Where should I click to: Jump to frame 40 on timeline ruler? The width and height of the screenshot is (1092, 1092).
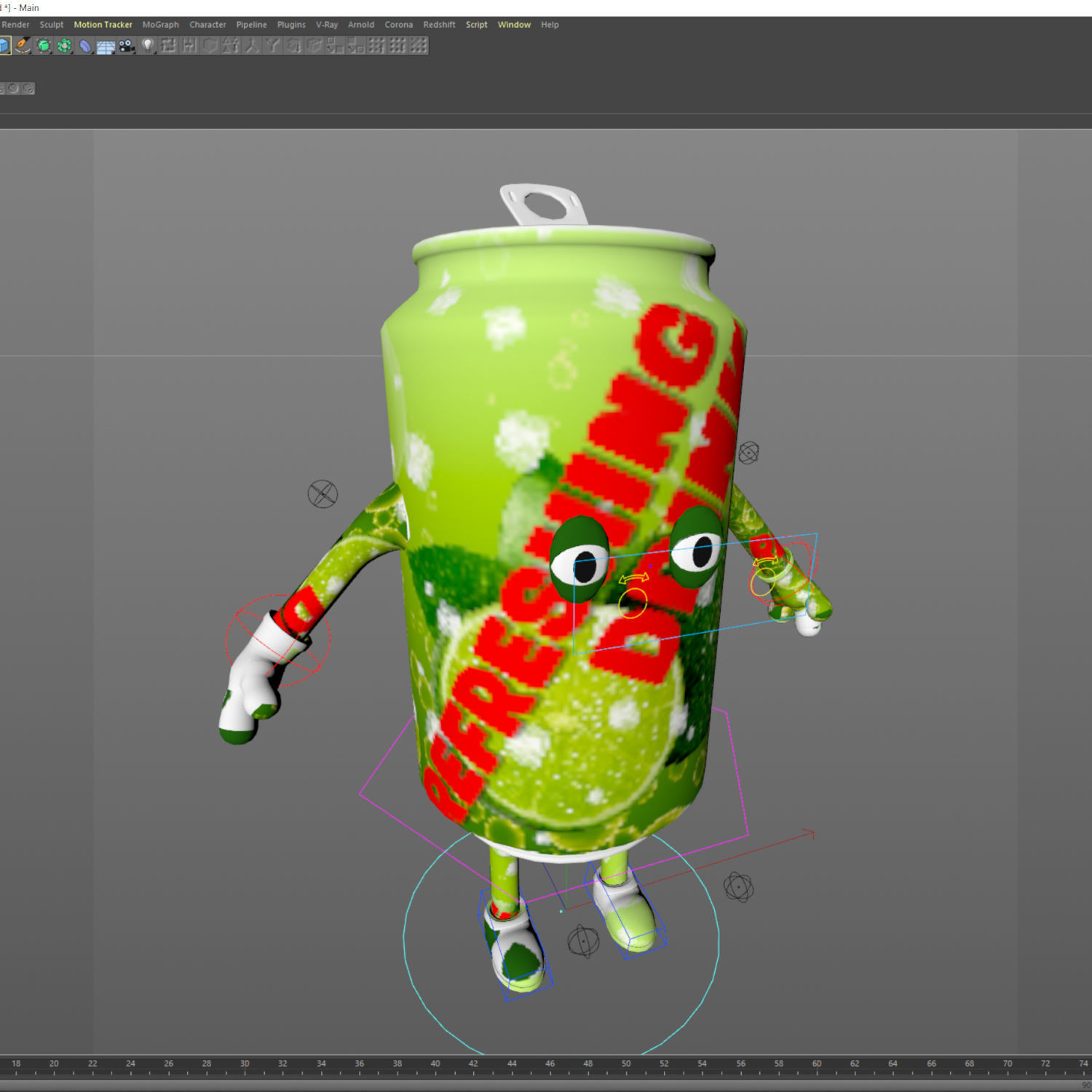pyautogui.click(x=435, y=1064)
